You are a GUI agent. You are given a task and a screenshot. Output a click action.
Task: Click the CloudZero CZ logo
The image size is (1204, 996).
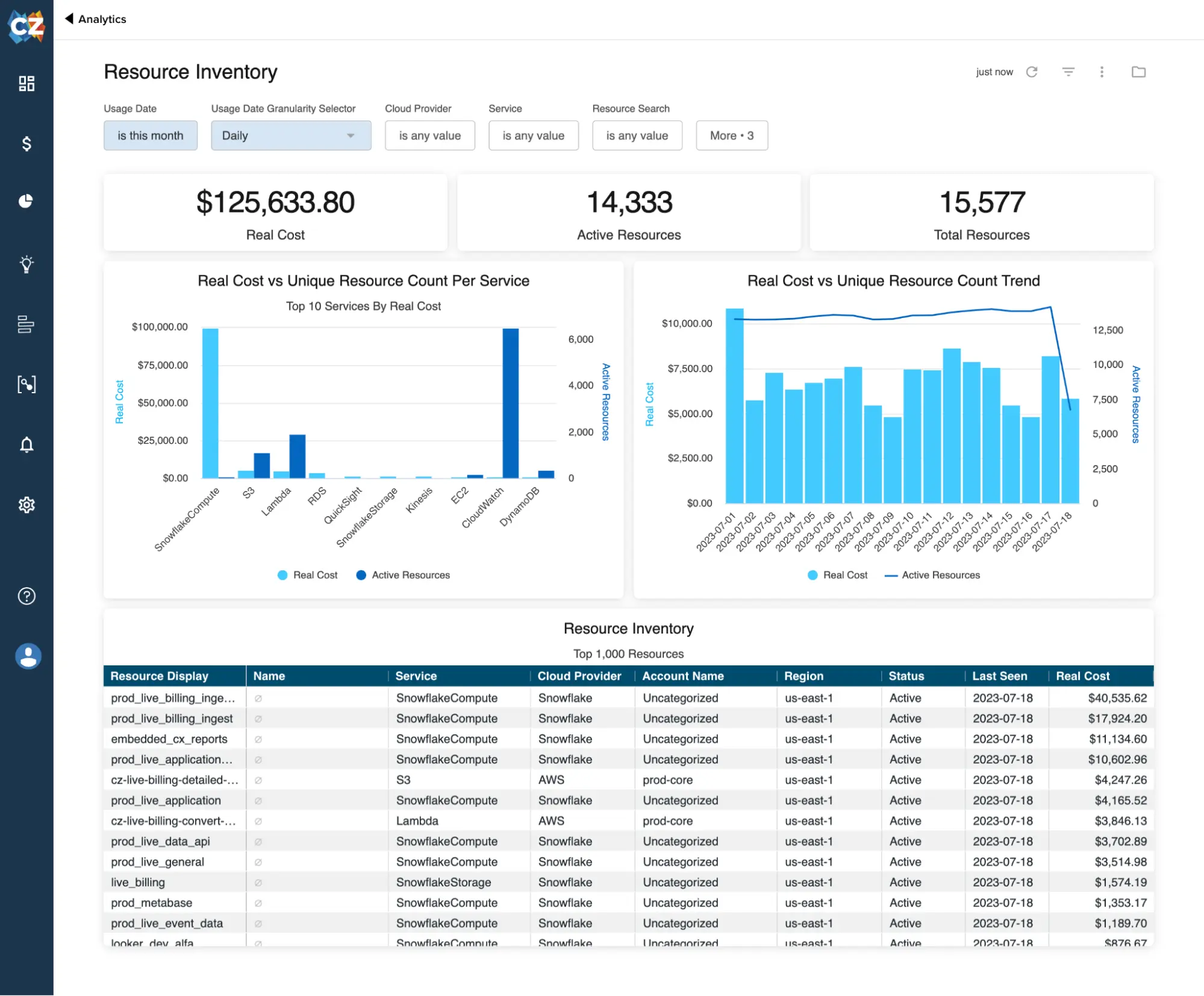click(x=27, y=26)
